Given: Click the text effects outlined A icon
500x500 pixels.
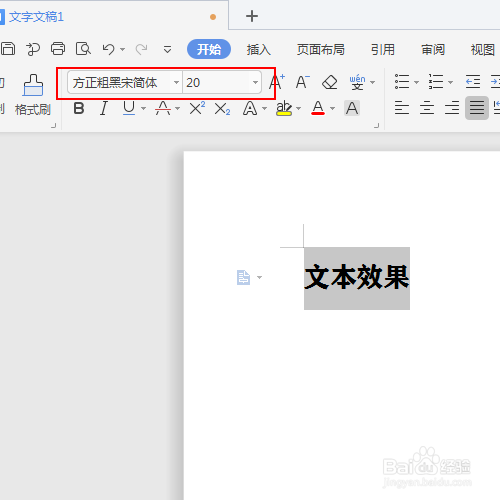Looking at the screenshot, I should pyautogui.click(x=250, y=108).
